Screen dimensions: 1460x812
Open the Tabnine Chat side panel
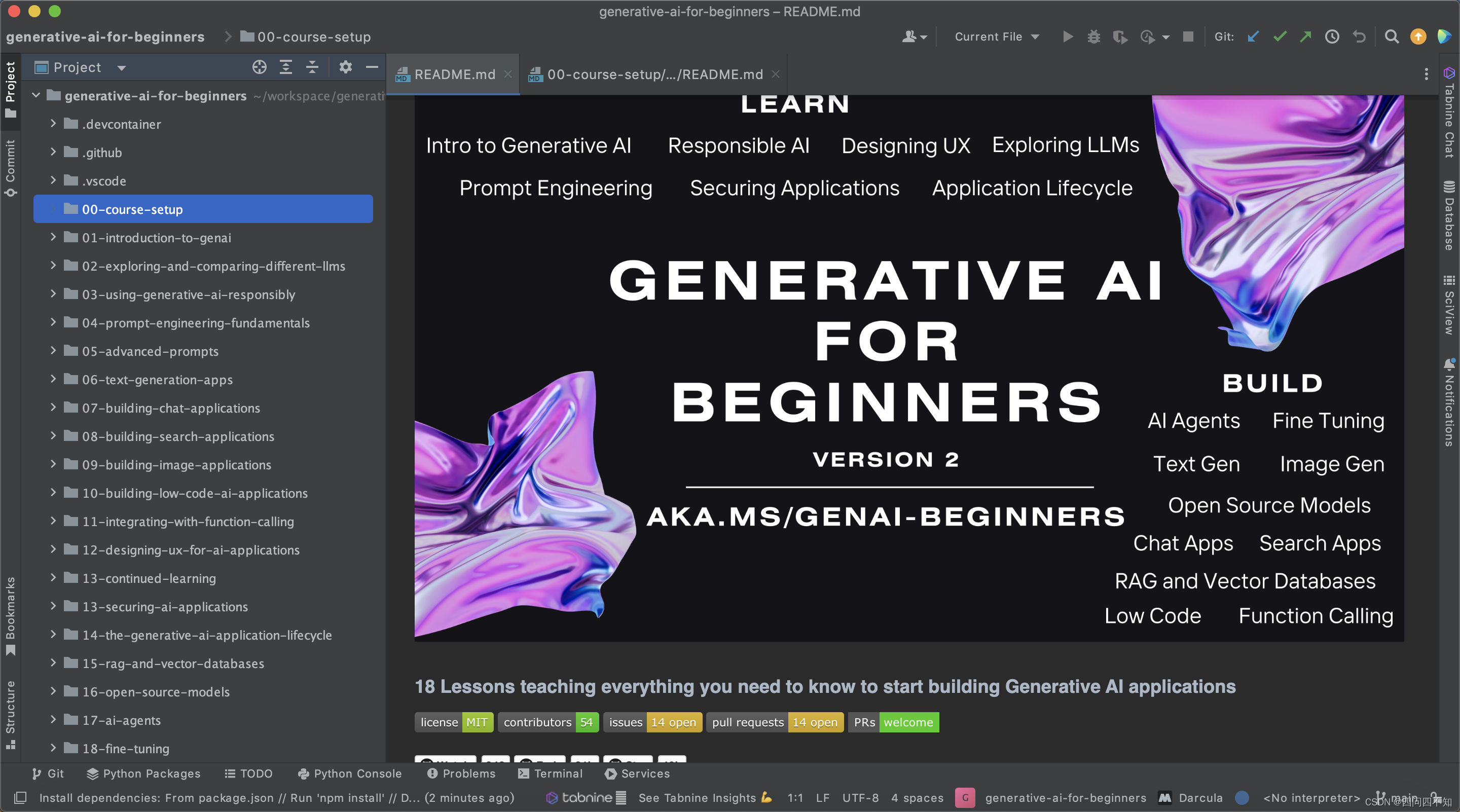pyautogui.click(x=1449, y=112)
